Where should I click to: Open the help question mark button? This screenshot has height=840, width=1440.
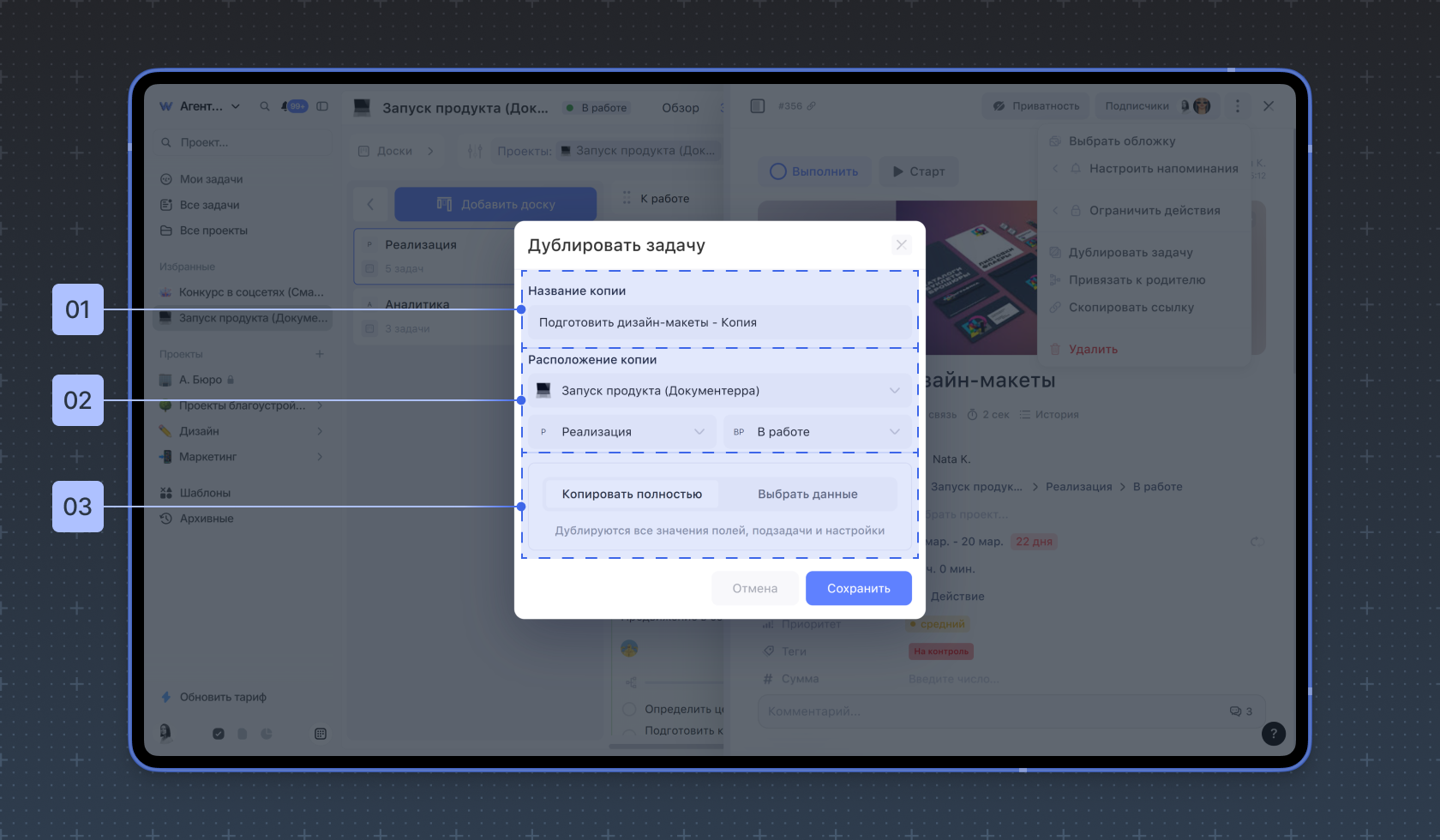1273,733
